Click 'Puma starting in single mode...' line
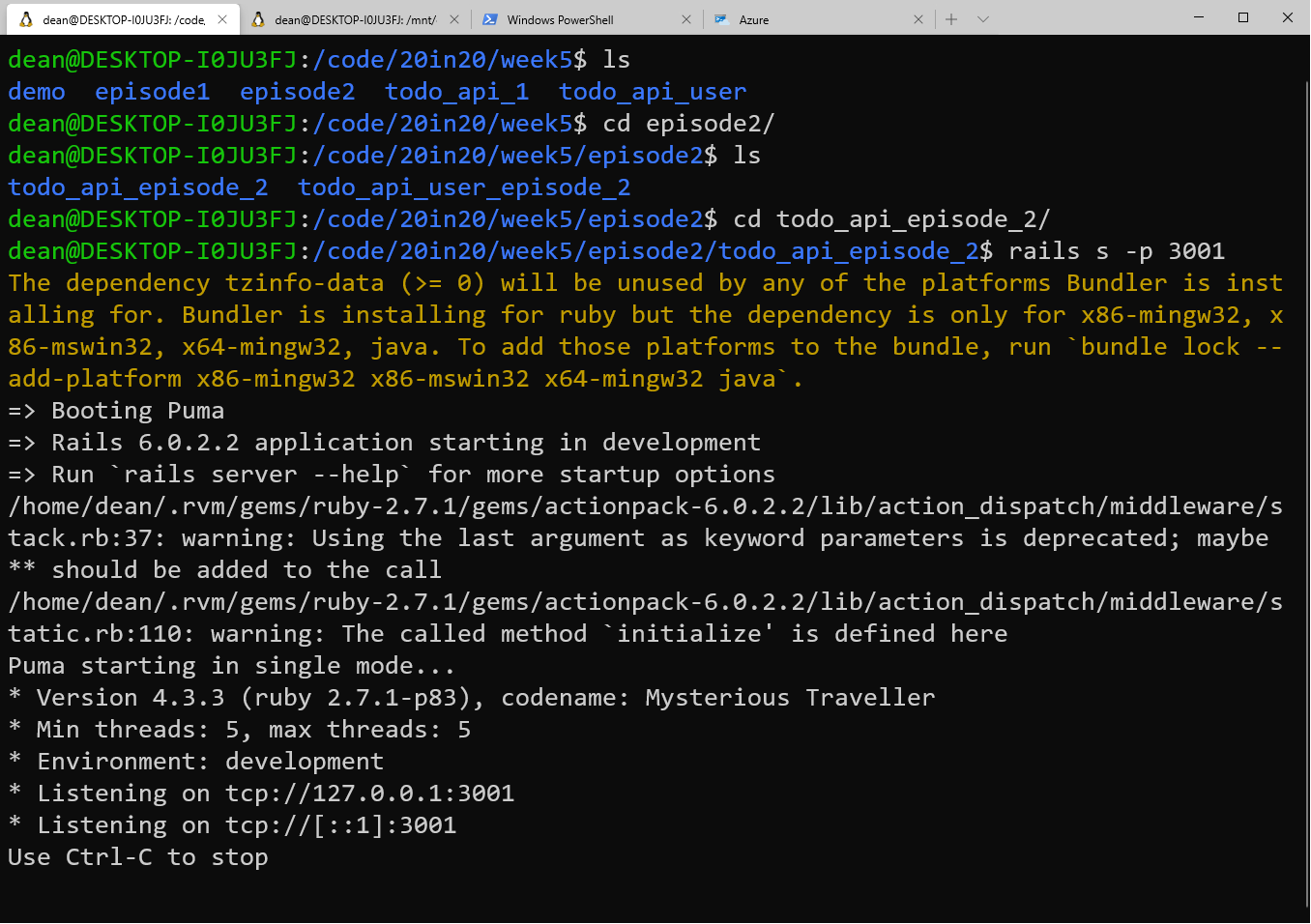1311x924 pixels. (x=232, y=666)
